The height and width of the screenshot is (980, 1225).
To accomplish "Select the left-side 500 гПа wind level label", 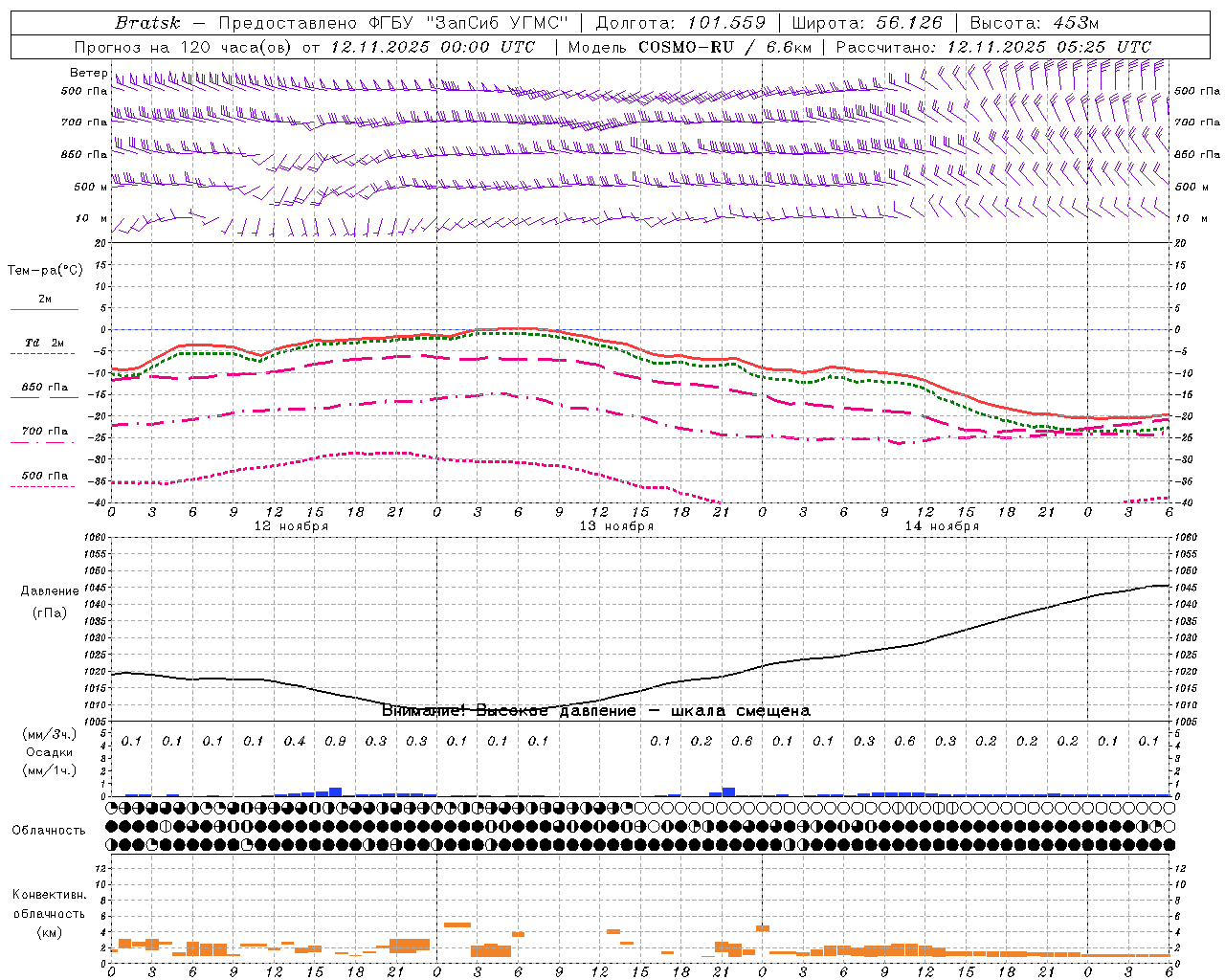I will (84, 91).
